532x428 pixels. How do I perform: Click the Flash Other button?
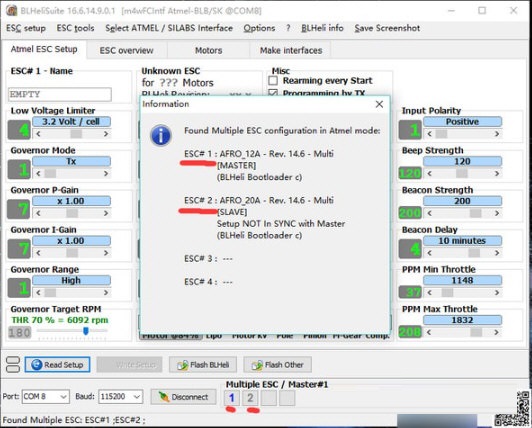pos(278,365)
